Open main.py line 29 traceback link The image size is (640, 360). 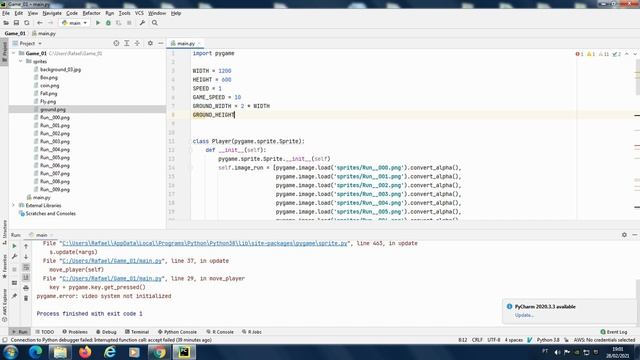pyautogui.click(x=112, y=278)
